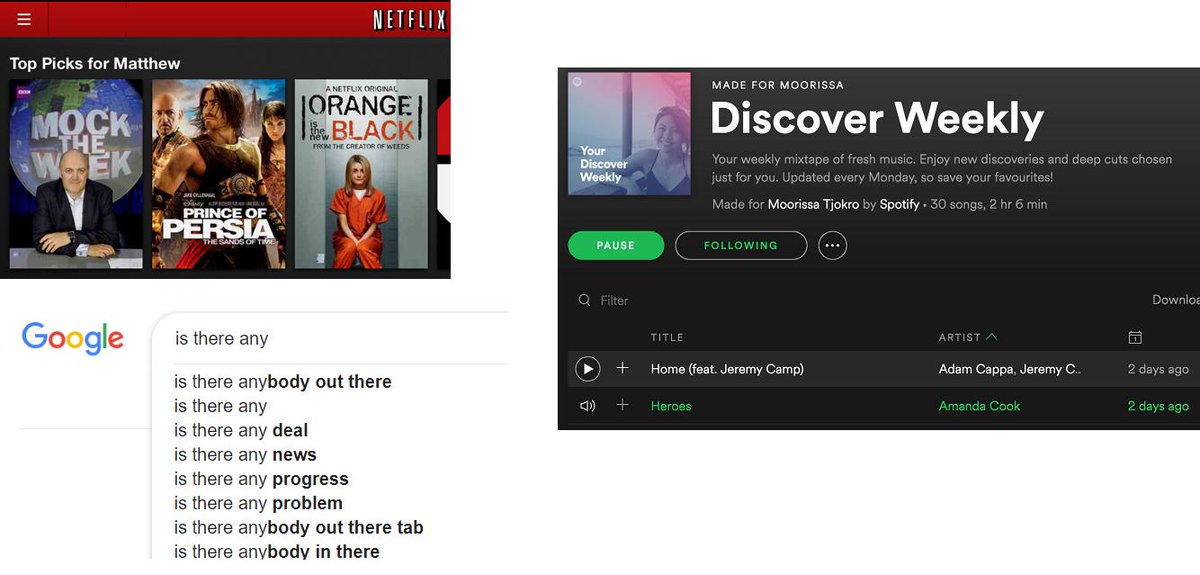Add Home (feat. Jeremy Camp) to library
The image size is (1200, 575).
[622, 369]
